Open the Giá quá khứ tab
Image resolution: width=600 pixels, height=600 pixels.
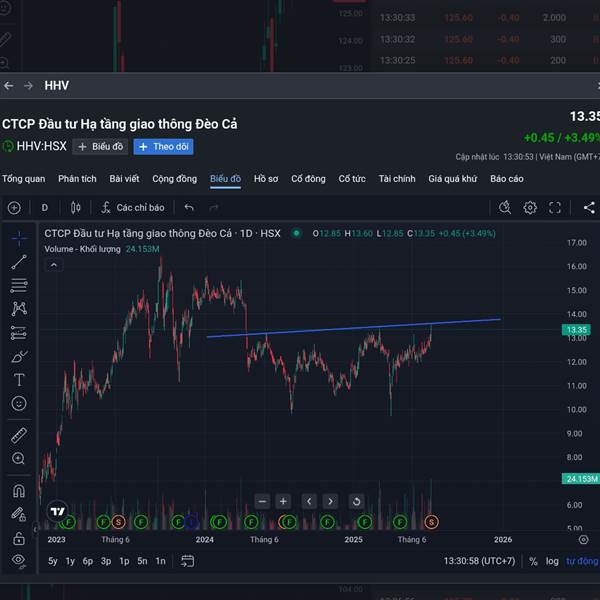(x=453, y=179)
